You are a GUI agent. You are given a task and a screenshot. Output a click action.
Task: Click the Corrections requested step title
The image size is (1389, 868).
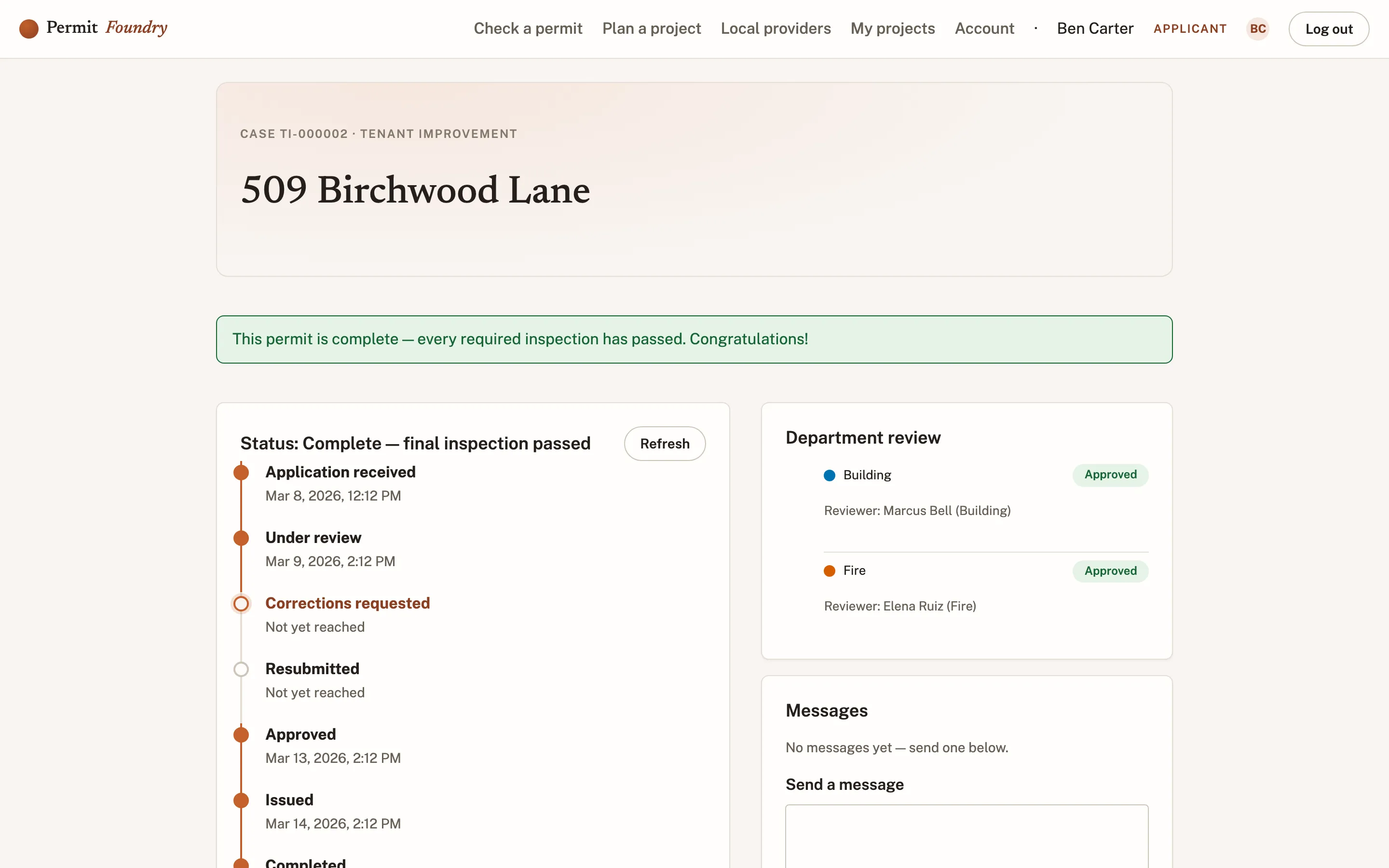pyautogui.click(x=347, y=603)
